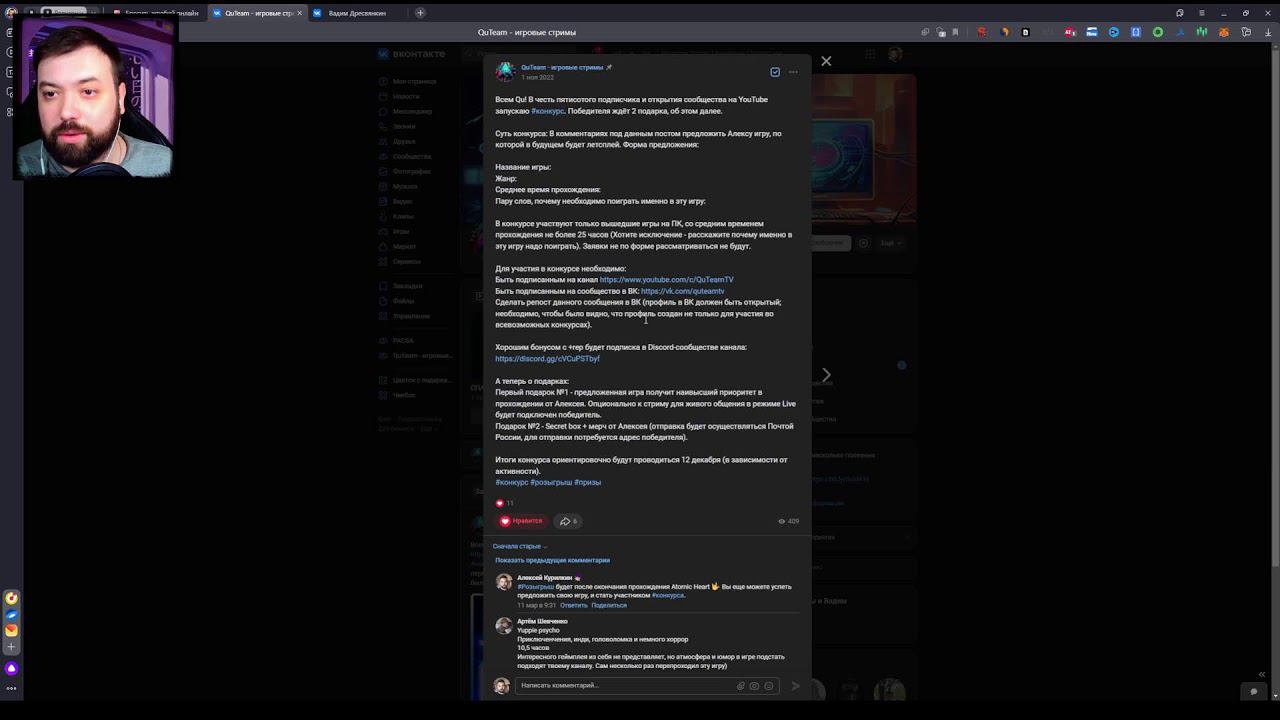Open the blue Now card extension icon

point(1092,32)
